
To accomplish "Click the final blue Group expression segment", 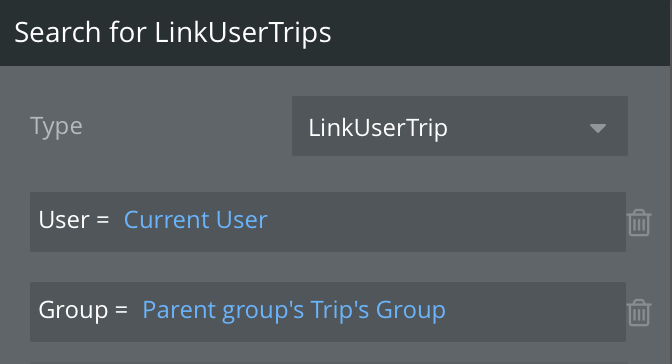I will [x=411, y=310].
